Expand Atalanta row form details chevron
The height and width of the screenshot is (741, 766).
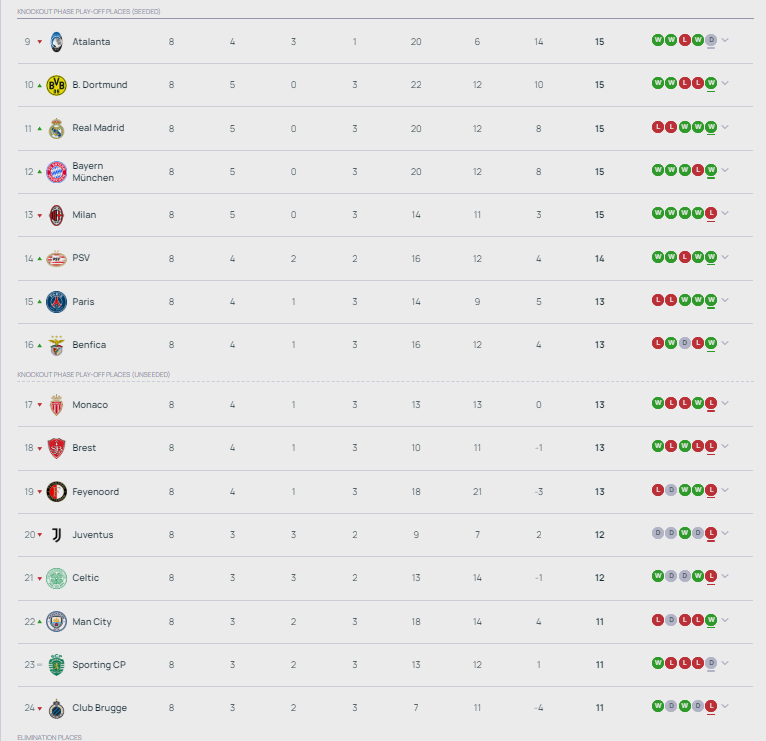click(725, 41)
